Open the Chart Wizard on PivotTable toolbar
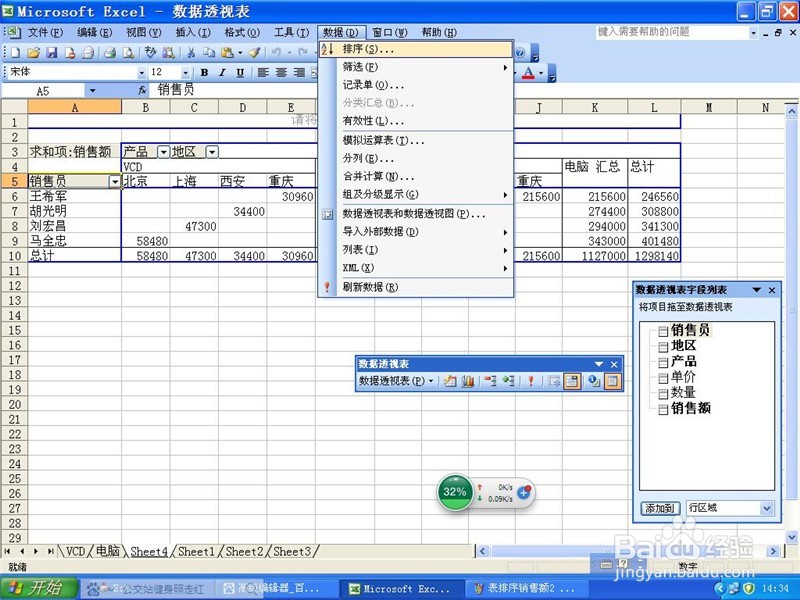The image size is (800, 600). (x=470, y=381)
